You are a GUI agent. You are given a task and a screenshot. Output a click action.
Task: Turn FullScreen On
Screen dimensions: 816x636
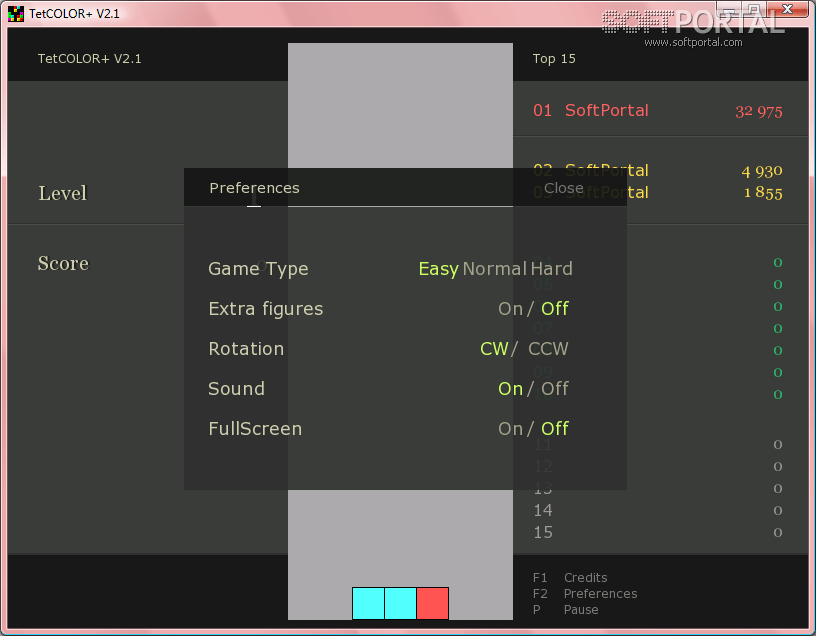(x=510, y=429)
